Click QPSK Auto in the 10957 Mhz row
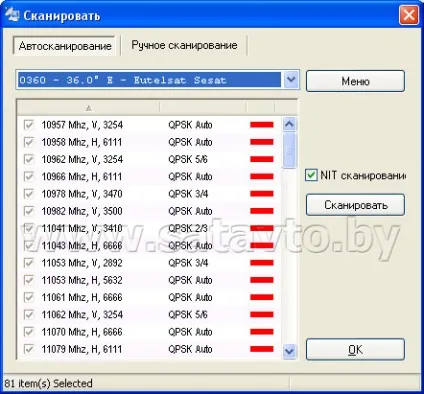This screenshot has height=394, width=424. pyautogui.click(x=190, y=125)
